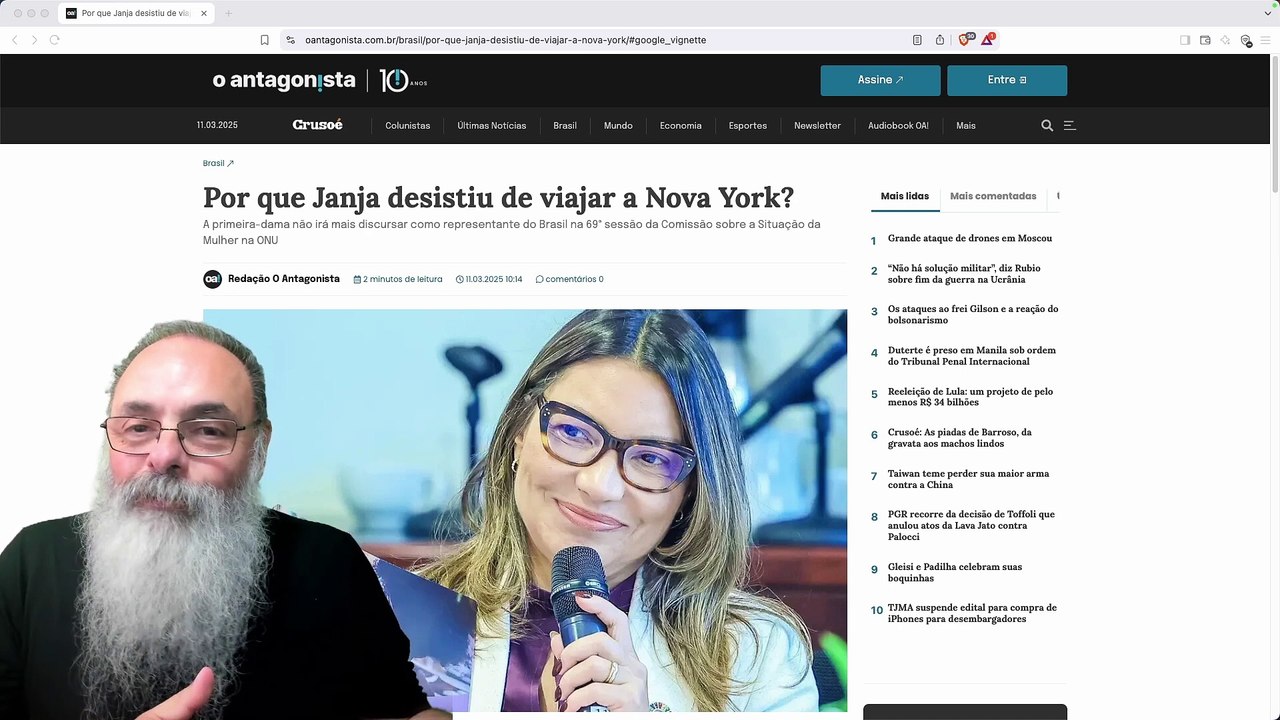Close the Por que Janja tab

pos(204,13)
